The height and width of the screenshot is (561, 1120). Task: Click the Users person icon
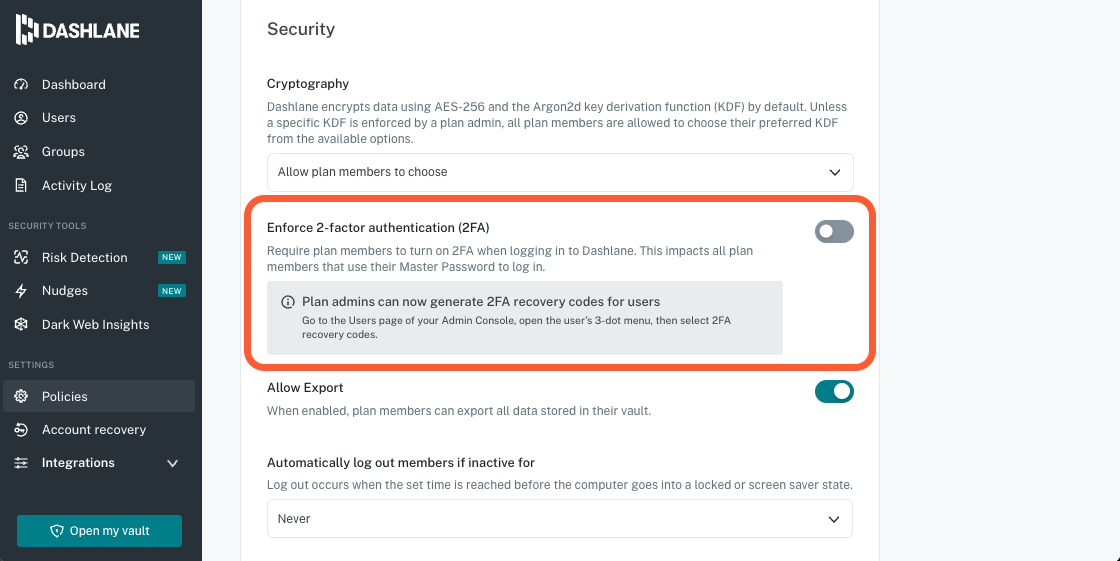pyautogui.click(x=21, y=118)
